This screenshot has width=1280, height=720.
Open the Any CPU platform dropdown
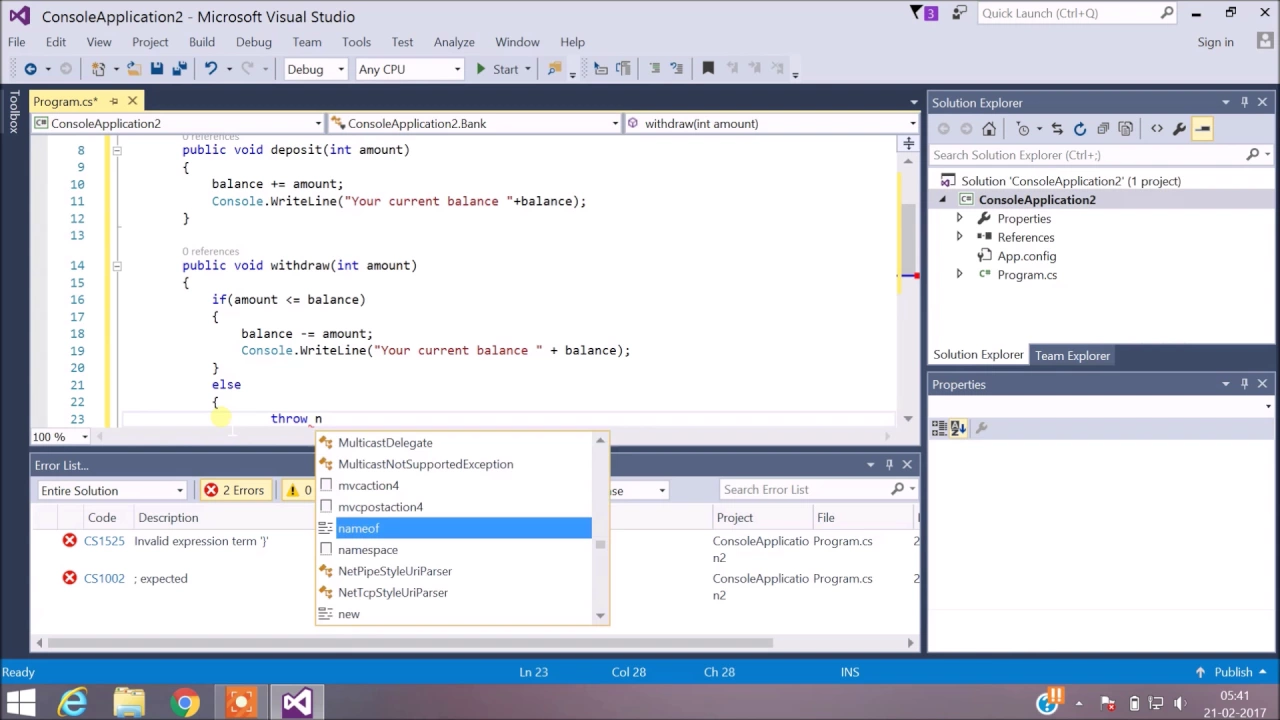click(409, 69)
